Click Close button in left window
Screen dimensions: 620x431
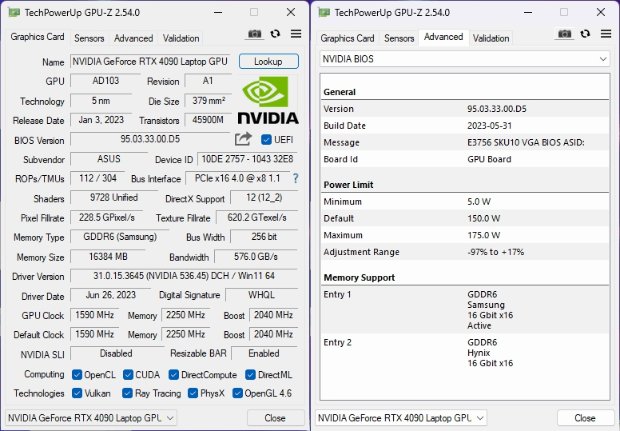coord(275,418)
